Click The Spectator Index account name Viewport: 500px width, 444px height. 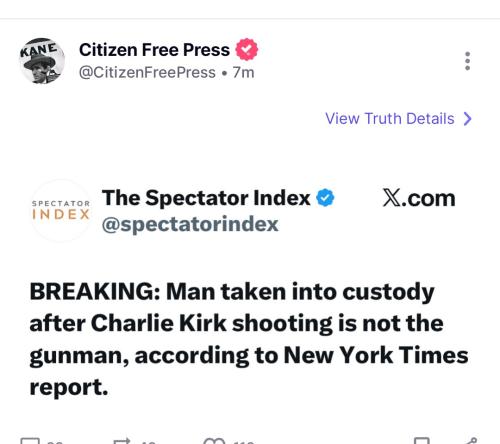click(x=206, y=198)
